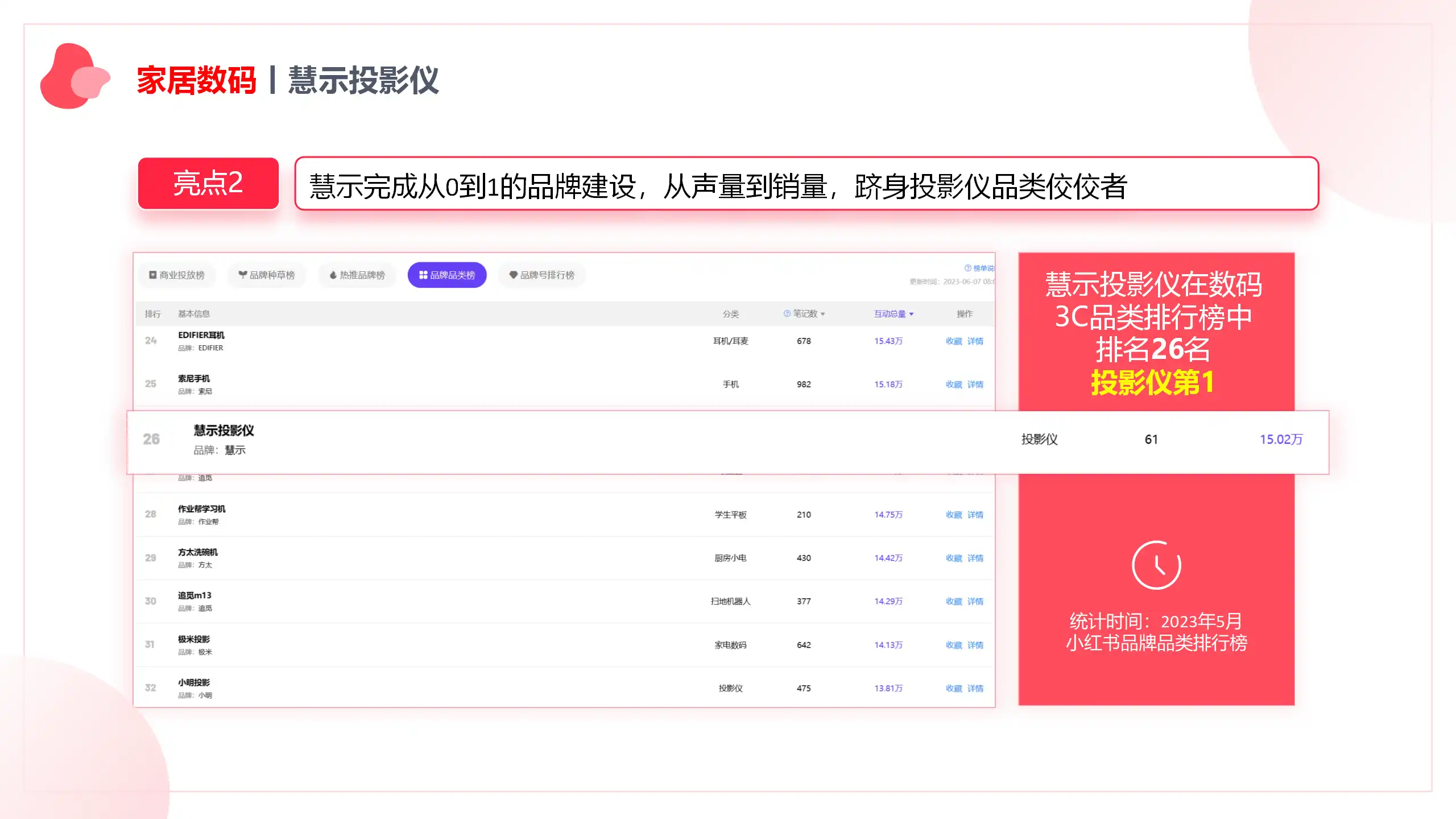Open 详情 for 极米投影 row
The image size is (1456, 819).
[x=975, y=645]
